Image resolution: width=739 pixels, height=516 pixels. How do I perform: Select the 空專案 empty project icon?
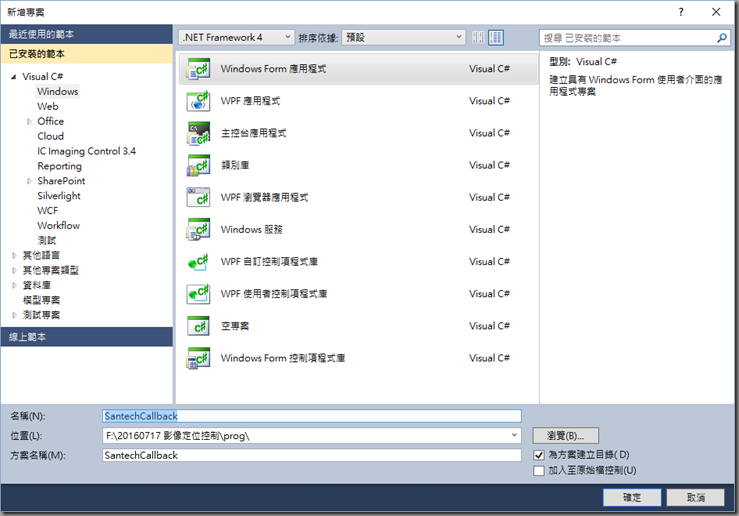pos(198,326)
